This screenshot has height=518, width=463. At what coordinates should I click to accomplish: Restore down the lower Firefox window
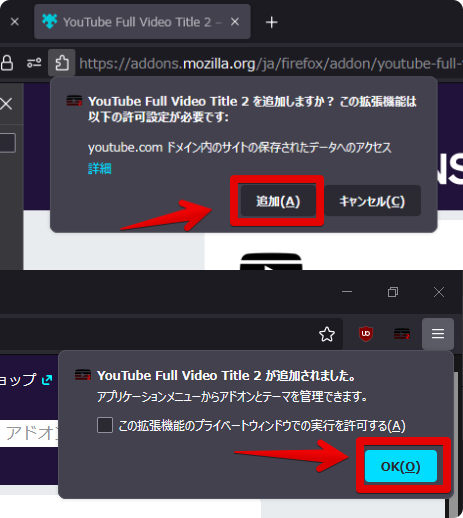pyautogui.click(x=393, y=292)
